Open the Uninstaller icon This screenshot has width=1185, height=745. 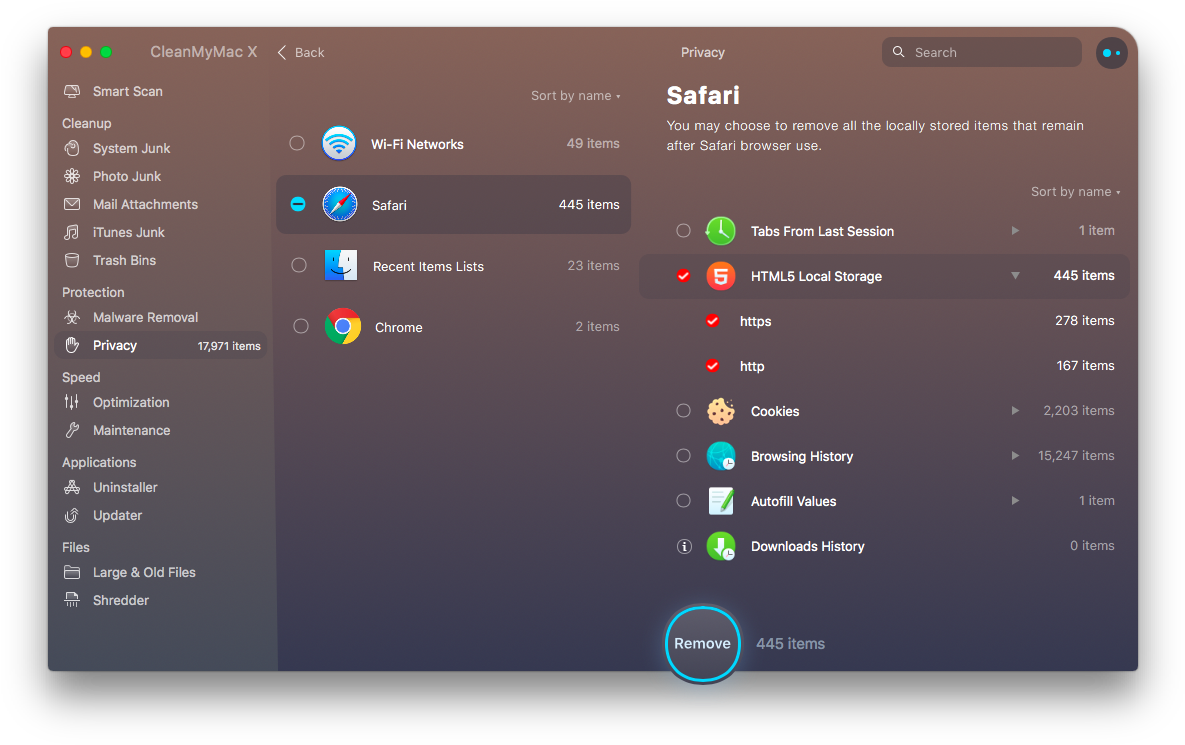coord(72,487)
